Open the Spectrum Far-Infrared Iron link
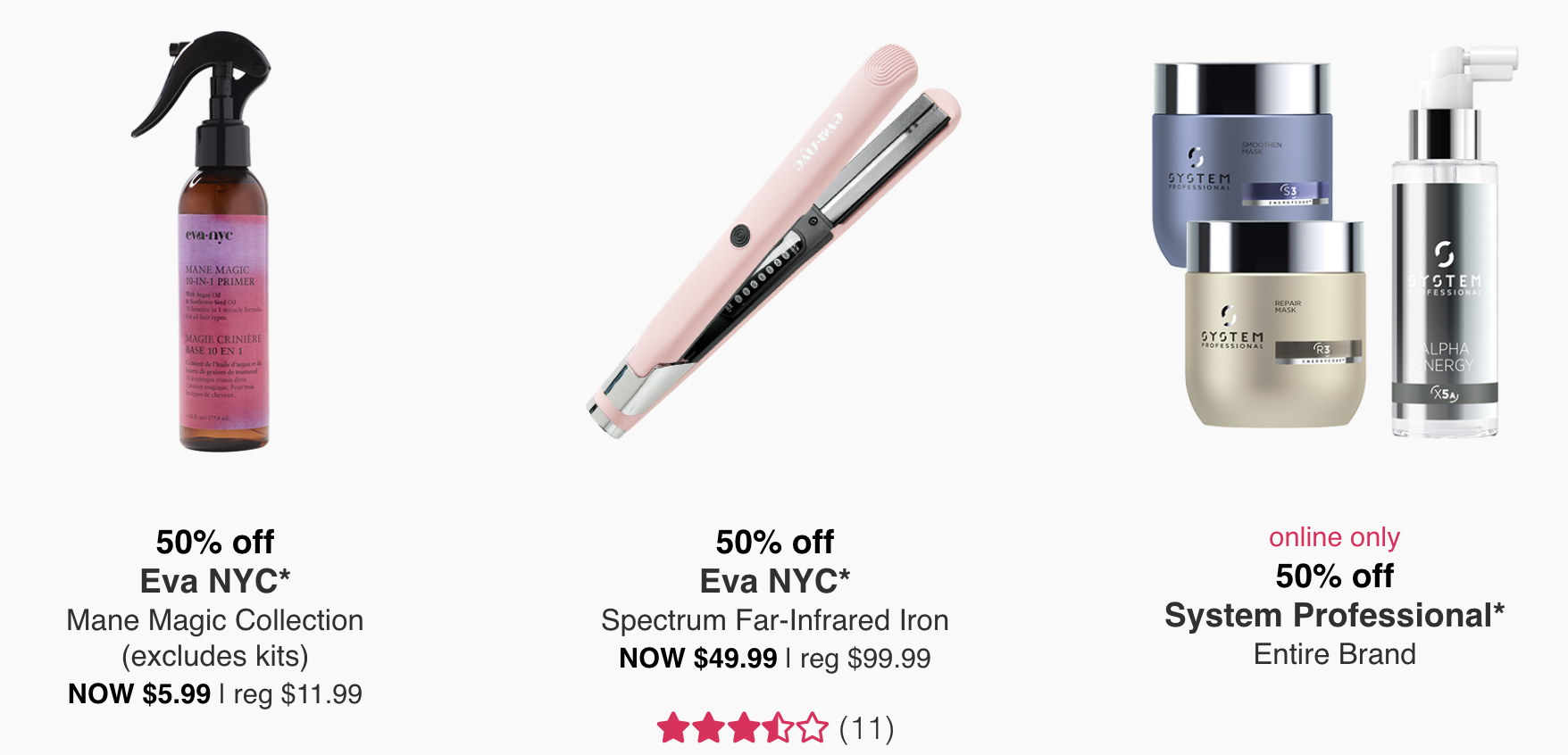The width and height of the screenshot is (1568, 755). [775, 620]
